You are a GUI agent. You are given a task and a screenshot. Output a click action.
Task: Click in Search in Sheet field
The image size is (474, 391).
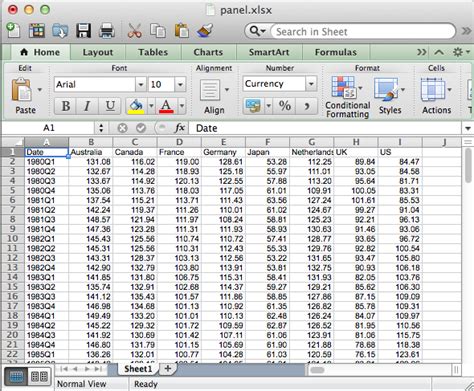point(363,32)
